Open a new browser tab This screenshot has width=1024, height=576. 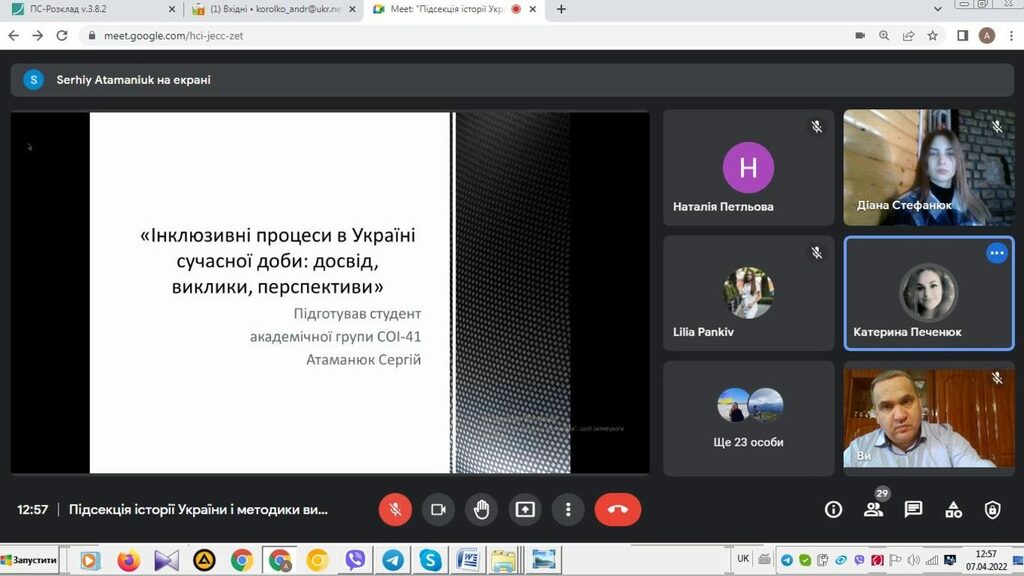pos(561,9)
